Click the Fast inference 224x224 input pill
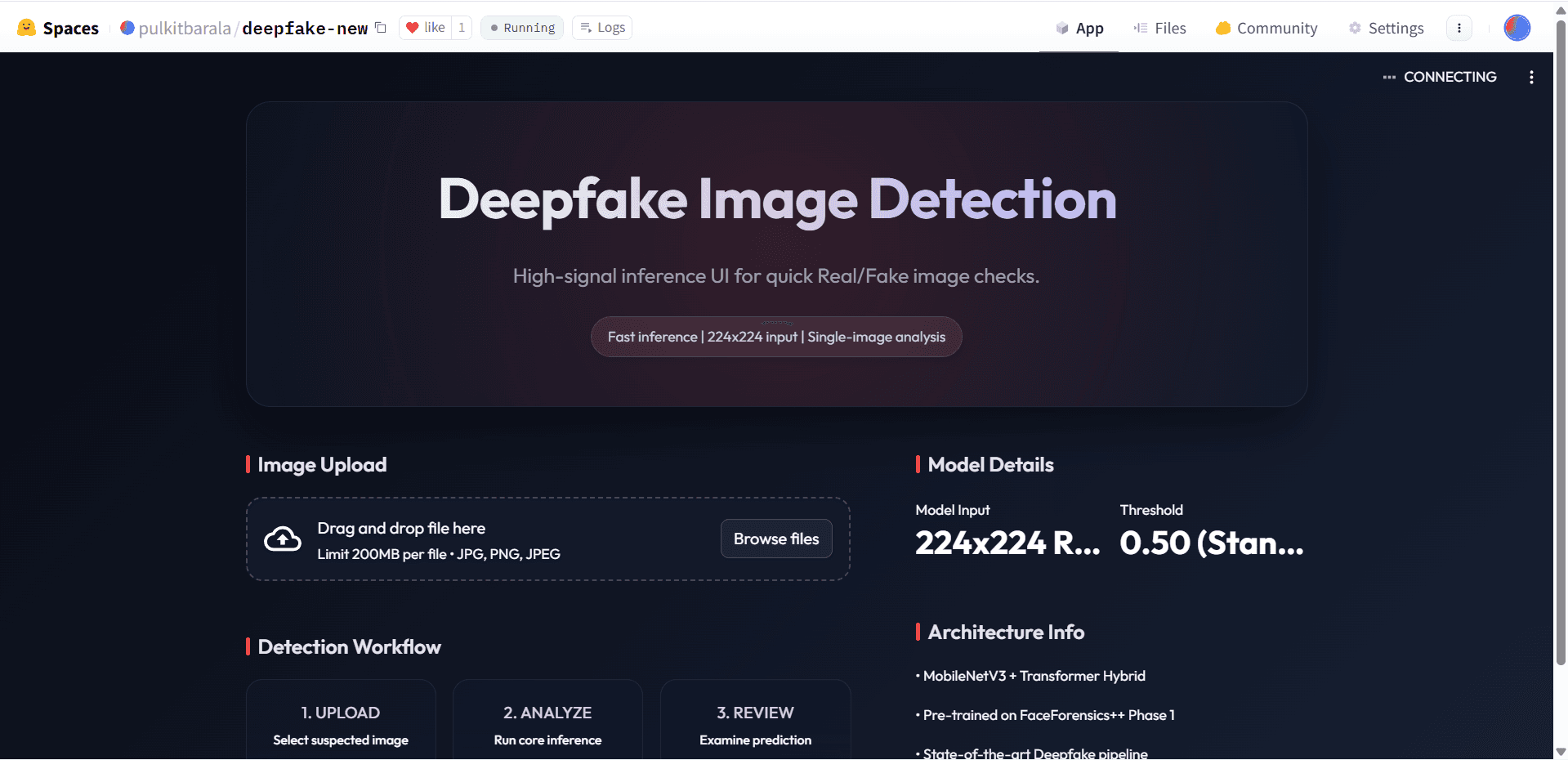The width and height of the screenshot is (1568, 760). click(776, 337)
